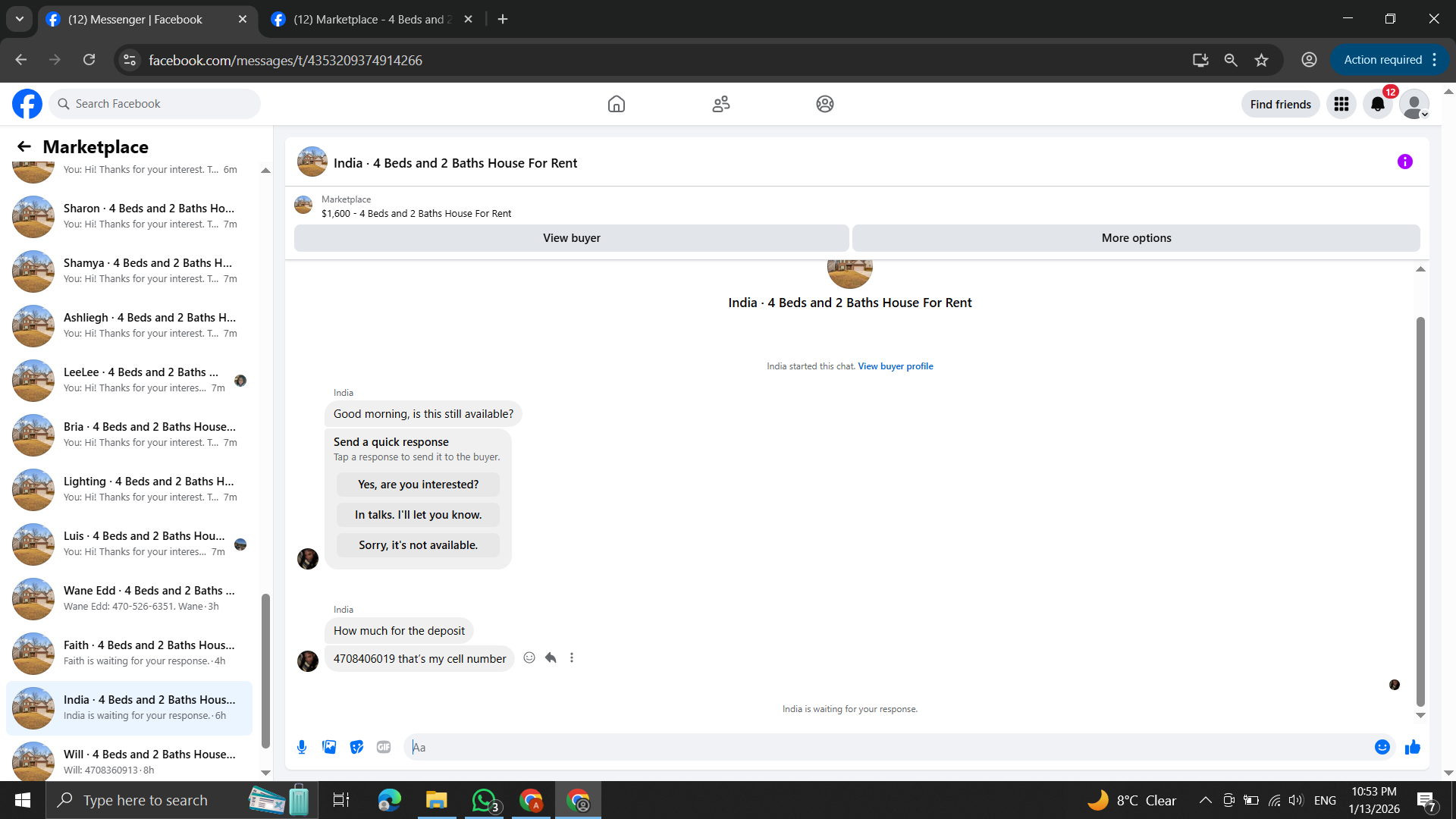Open View buyer profile link
This screenshot has width=1456, height=819.
[x=895, y=366]
